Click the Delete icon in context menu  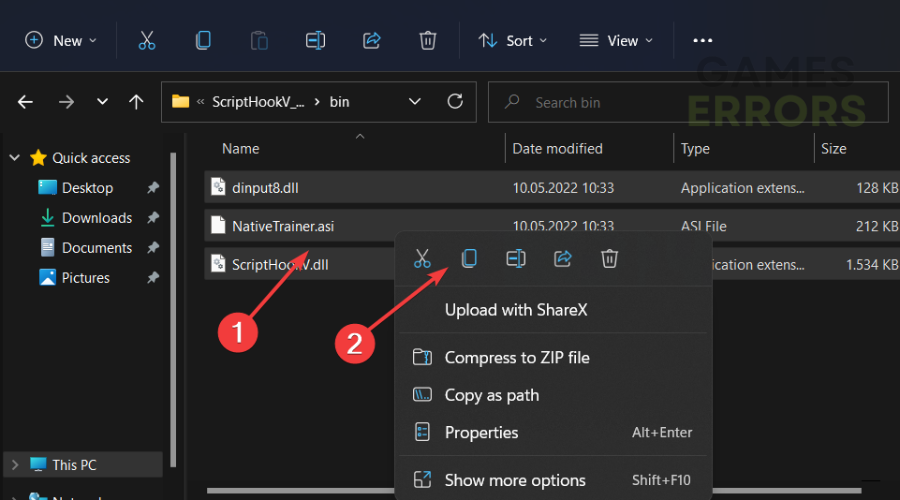[x=609, y=259]
